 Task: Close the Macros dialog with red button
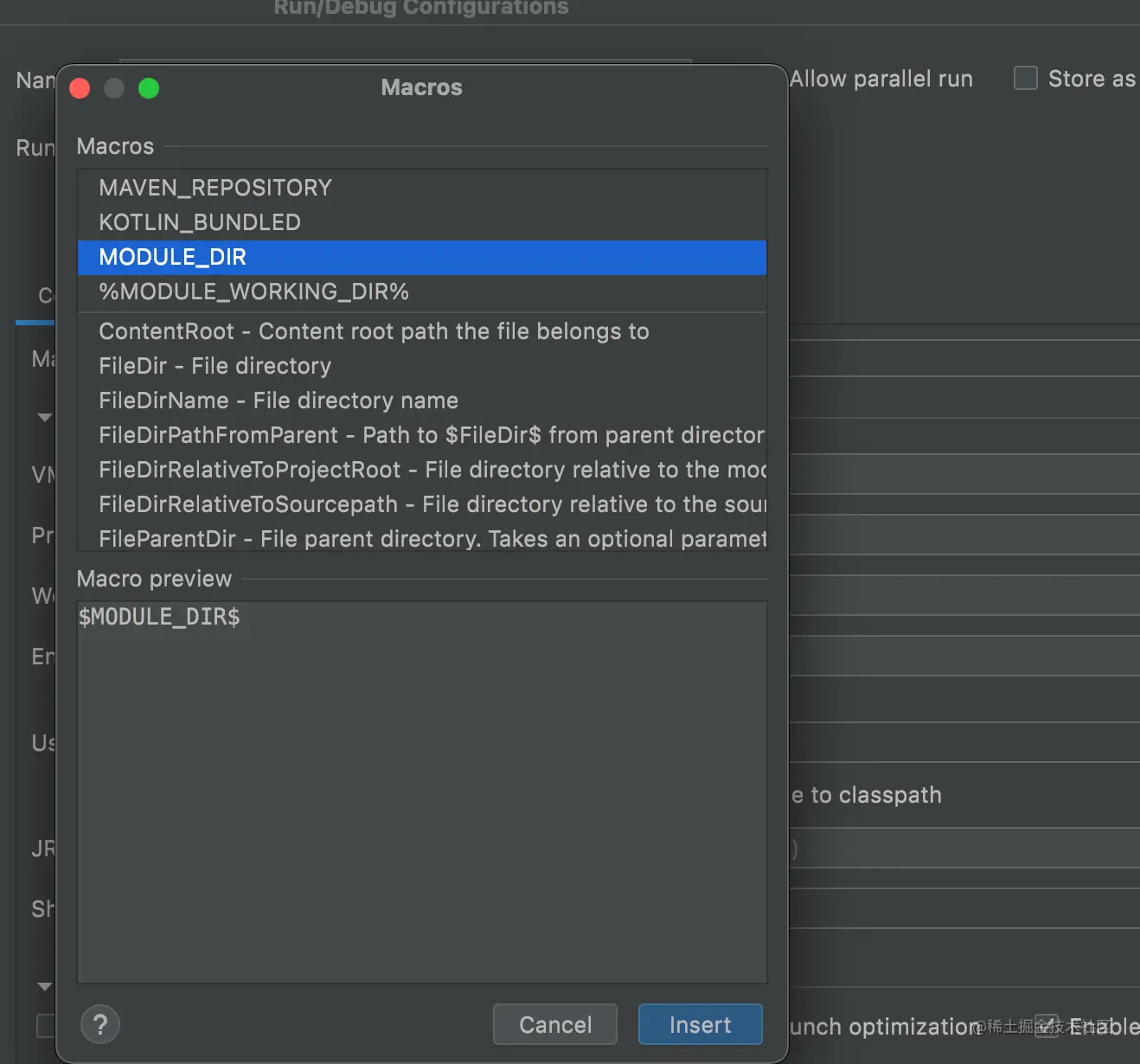coord(80,88)
